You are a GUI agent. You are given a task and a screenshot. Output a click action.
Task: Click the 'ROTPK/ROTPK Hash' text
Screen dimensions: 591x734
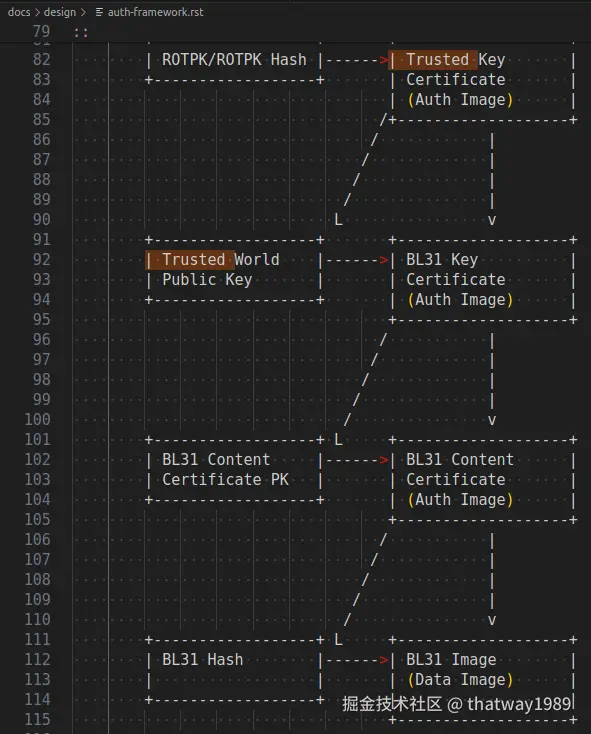(234, 60)
